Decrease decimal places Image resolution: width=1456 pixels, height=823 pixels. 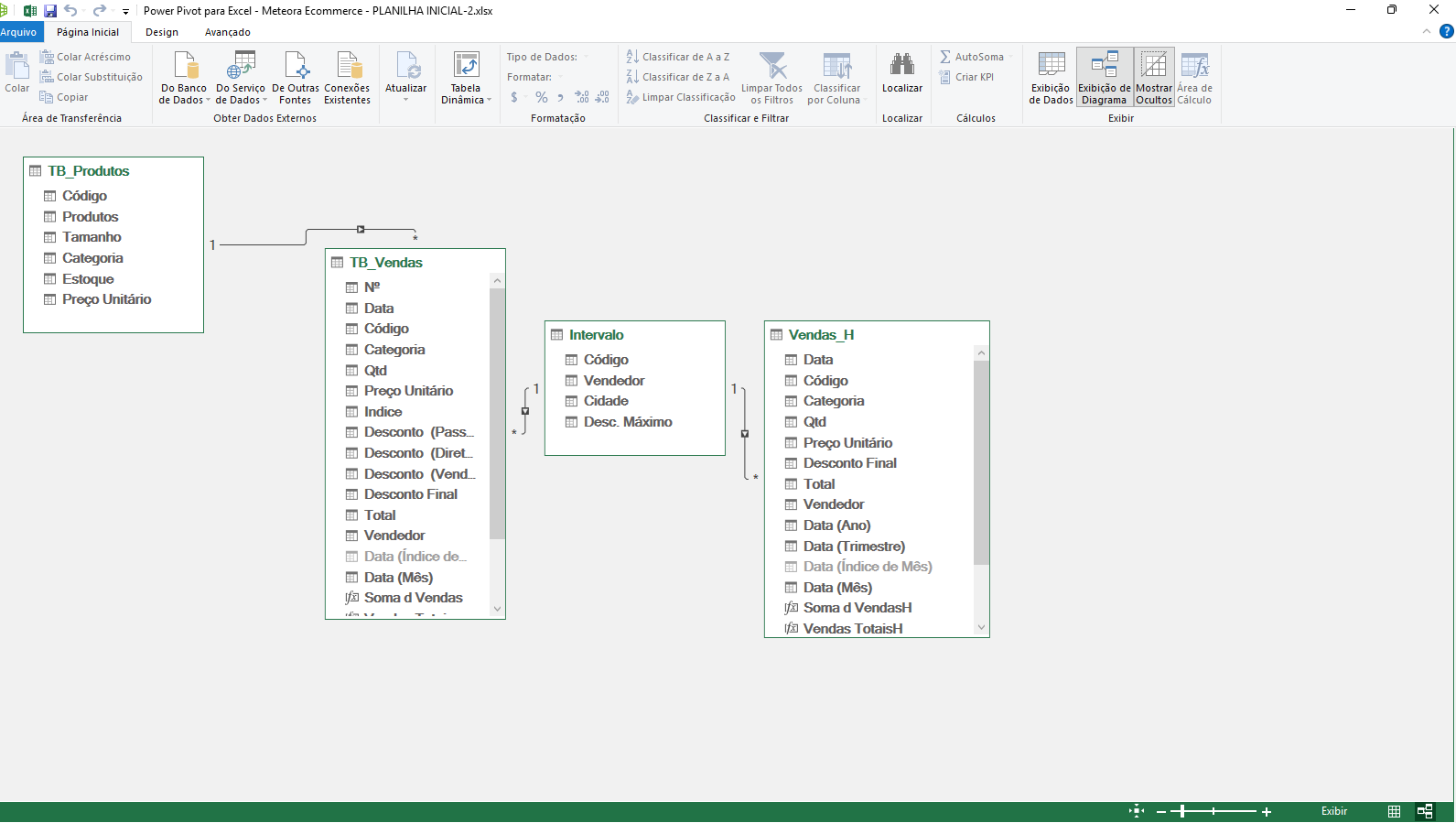(602, 97)
